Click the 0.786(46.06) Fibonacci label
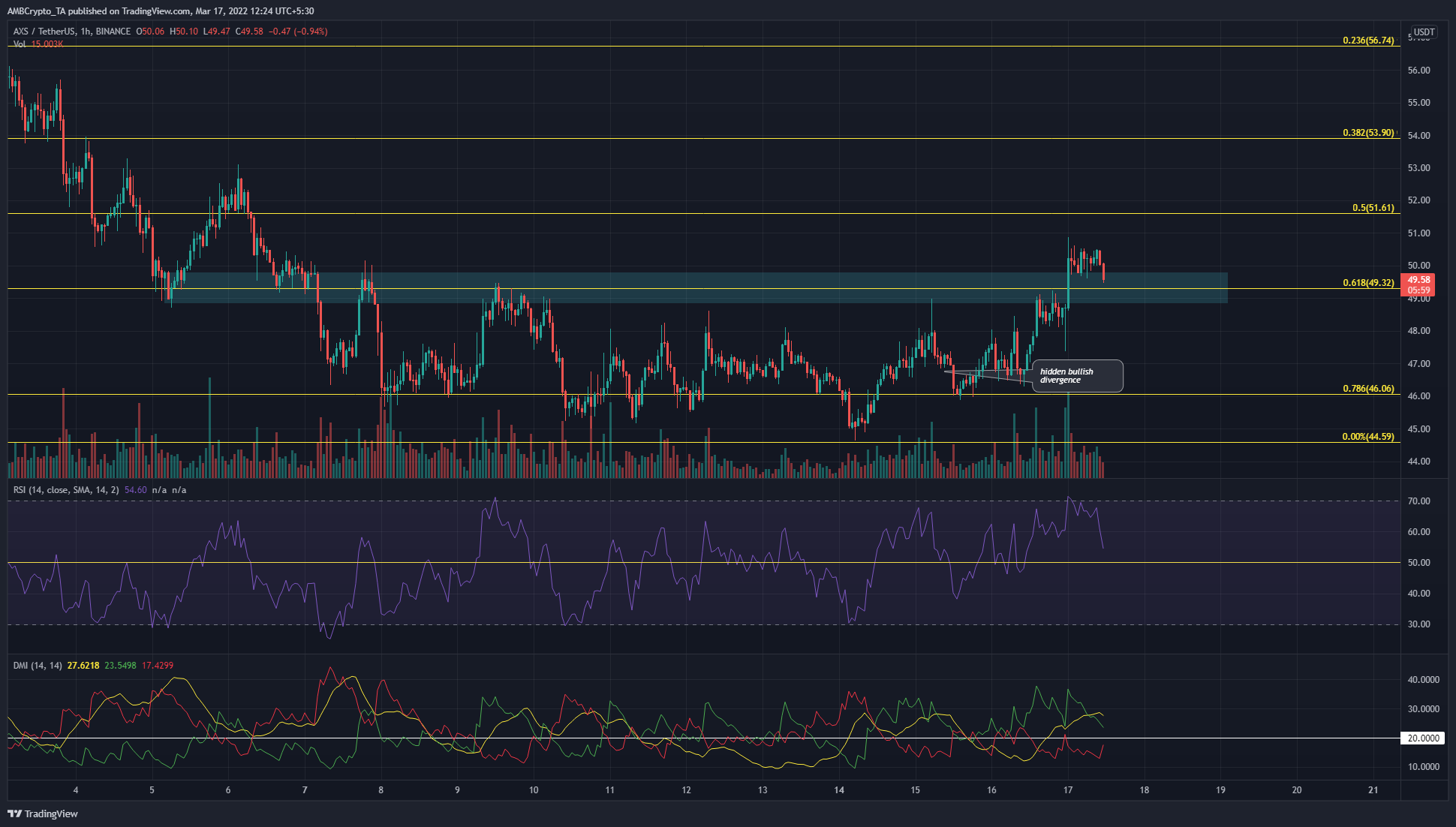Image resolution: width=1456 pixels, height=827 pixels. (x=1367, y=389)
